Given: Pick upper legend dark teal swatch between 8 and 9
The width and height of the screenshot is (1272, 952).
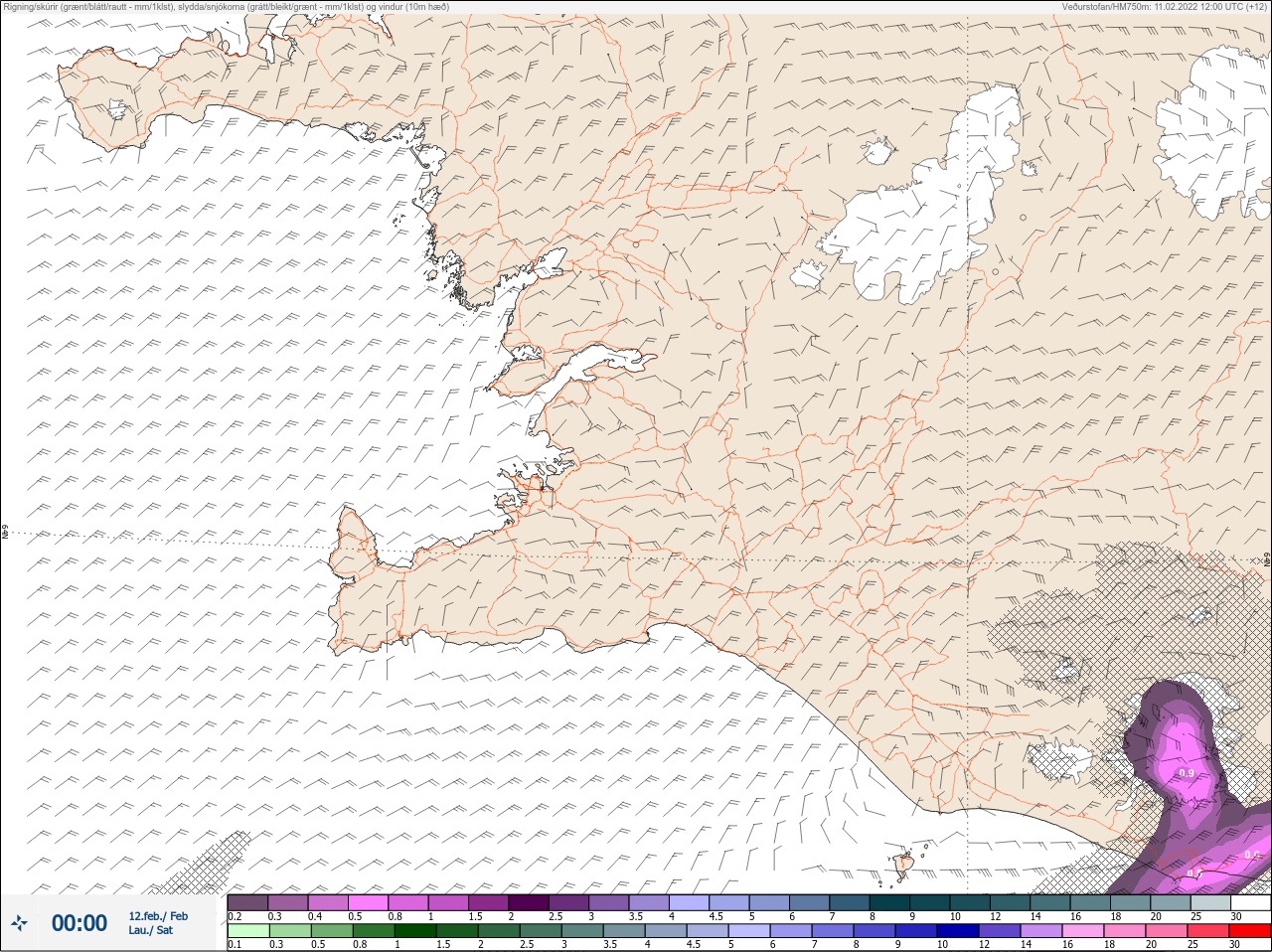Looking at the screenshot, I should point(890,902).
